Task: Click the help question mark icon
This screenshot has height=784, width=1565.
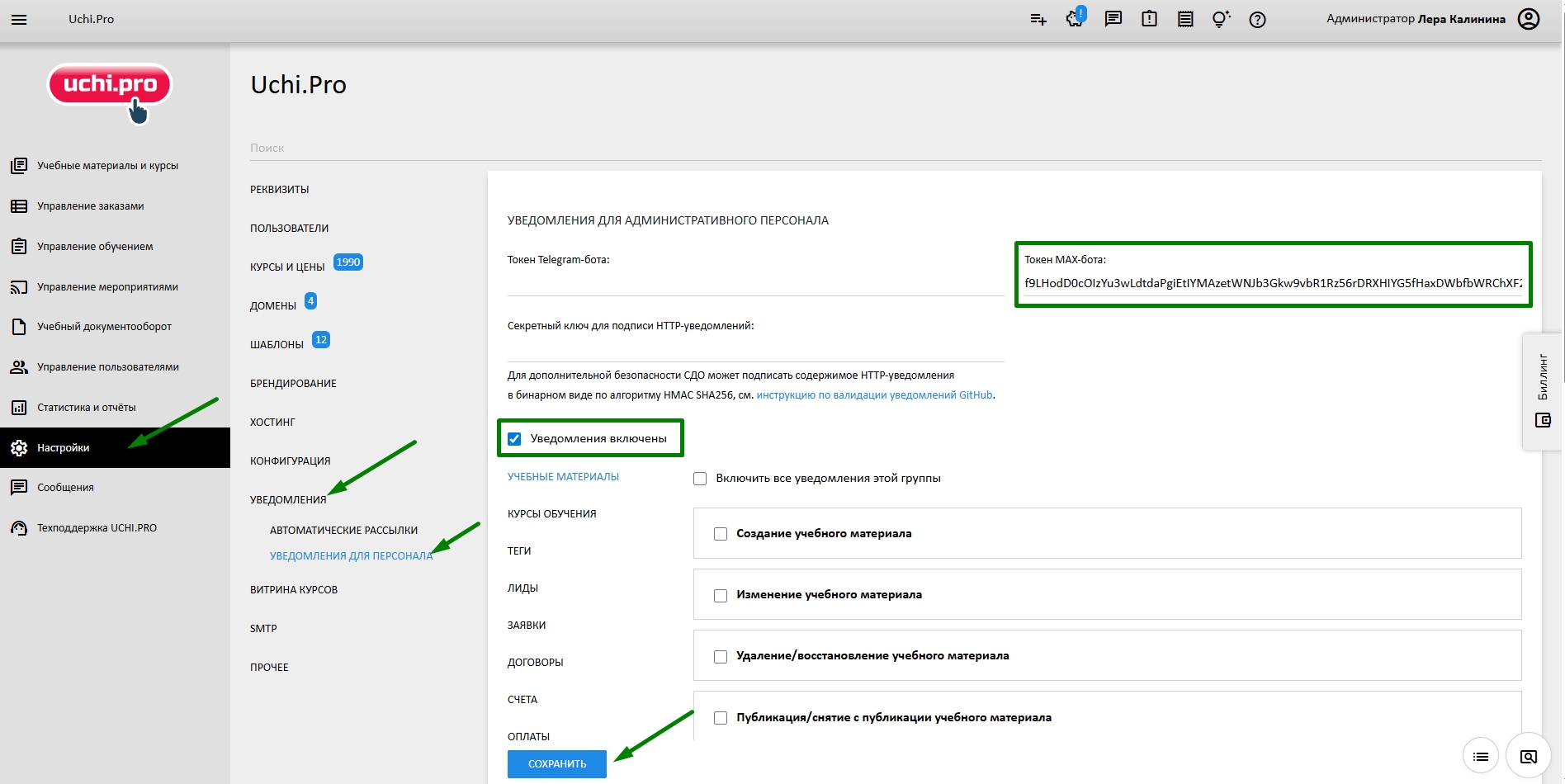Action: click(x=1257, y=20)
